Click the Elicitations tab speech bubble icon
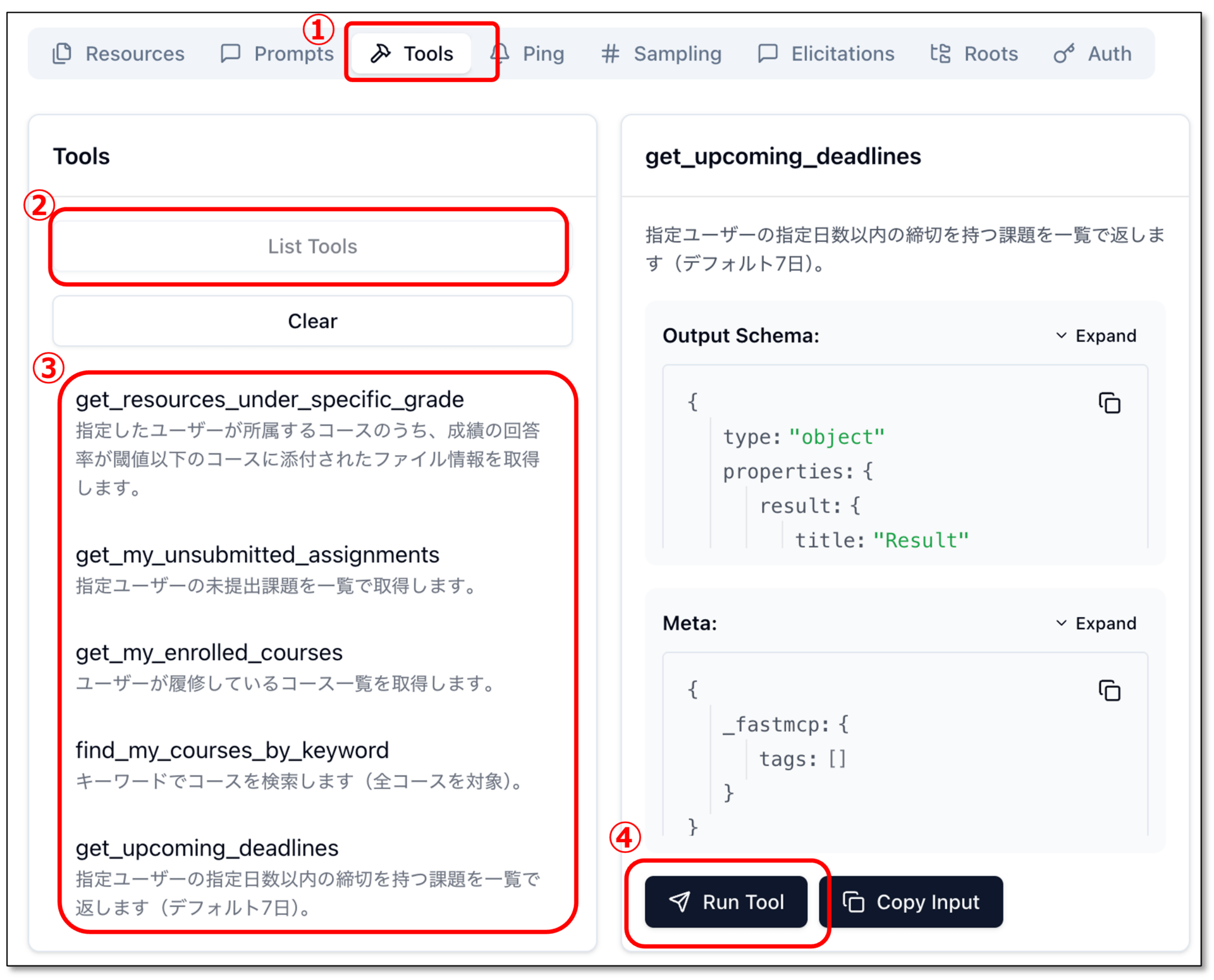This screenshot has width=1214, height=980. [767, 54]
